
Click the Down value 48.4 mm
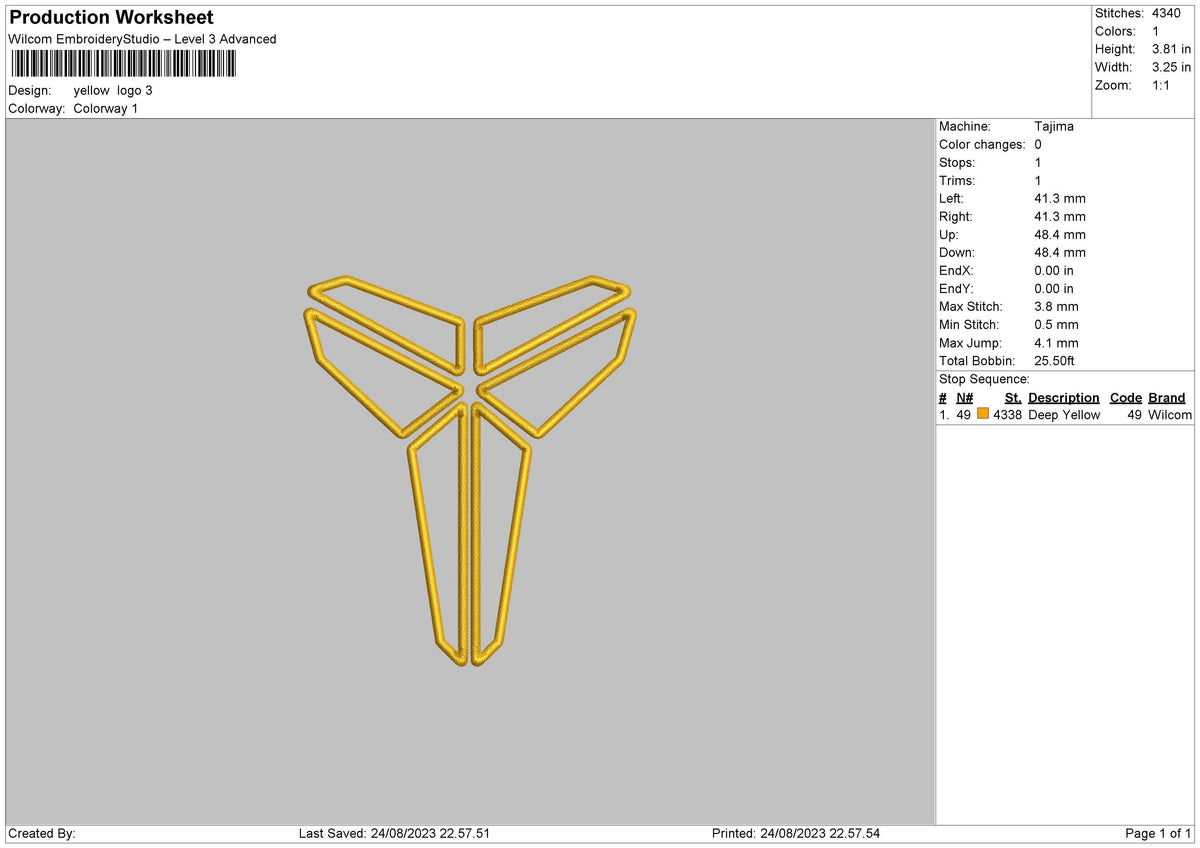[1060, 253]
